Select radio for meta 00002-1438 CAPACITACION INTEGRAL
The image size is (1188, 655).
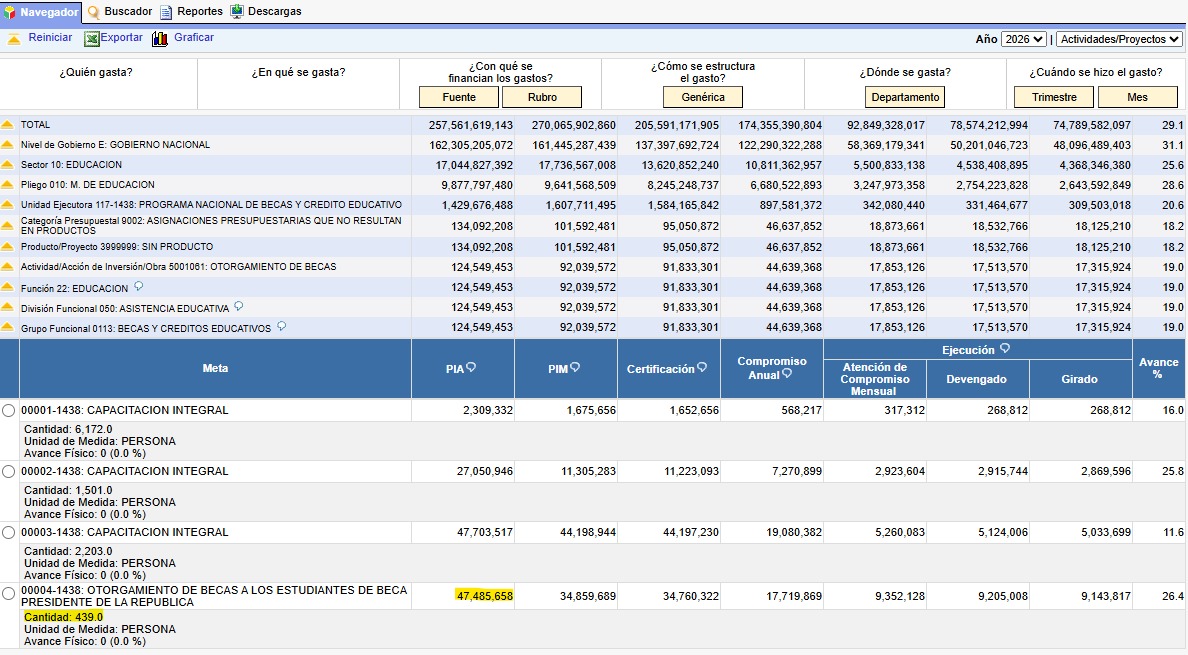point(8,472)
